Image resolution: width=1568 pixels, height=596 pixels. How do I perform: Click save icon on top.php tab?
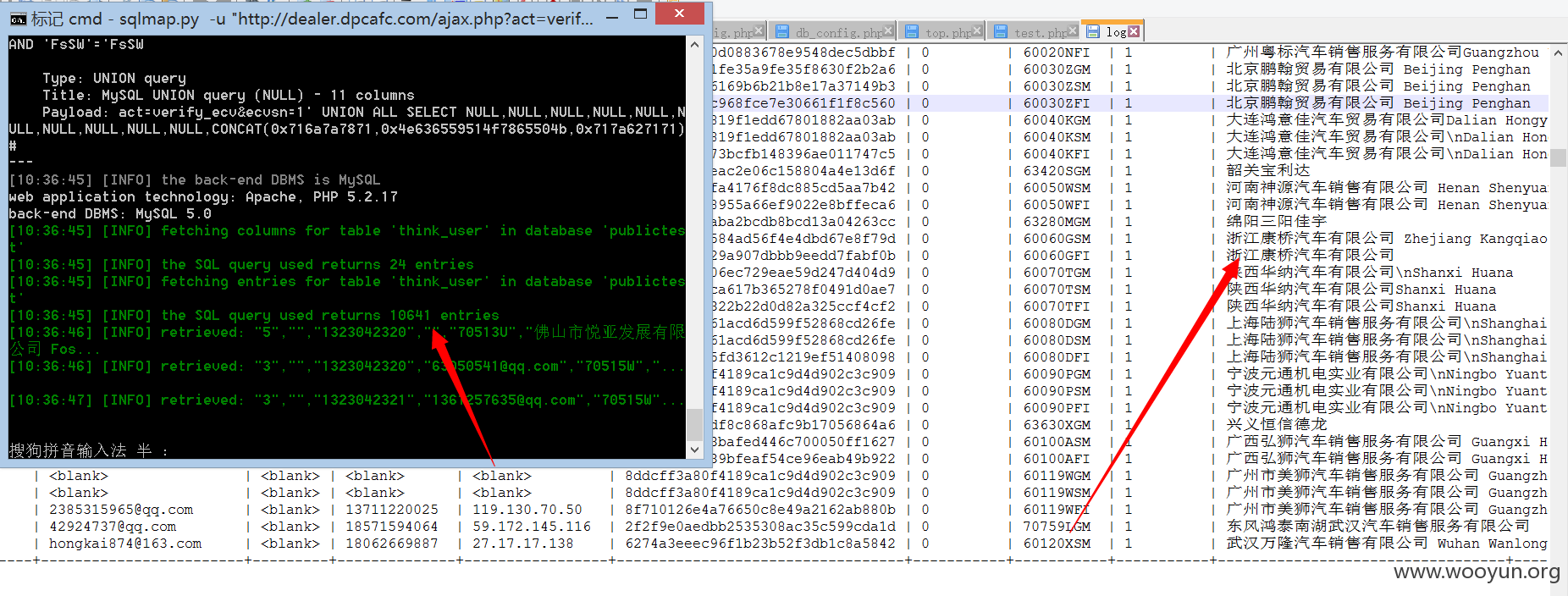912,32
